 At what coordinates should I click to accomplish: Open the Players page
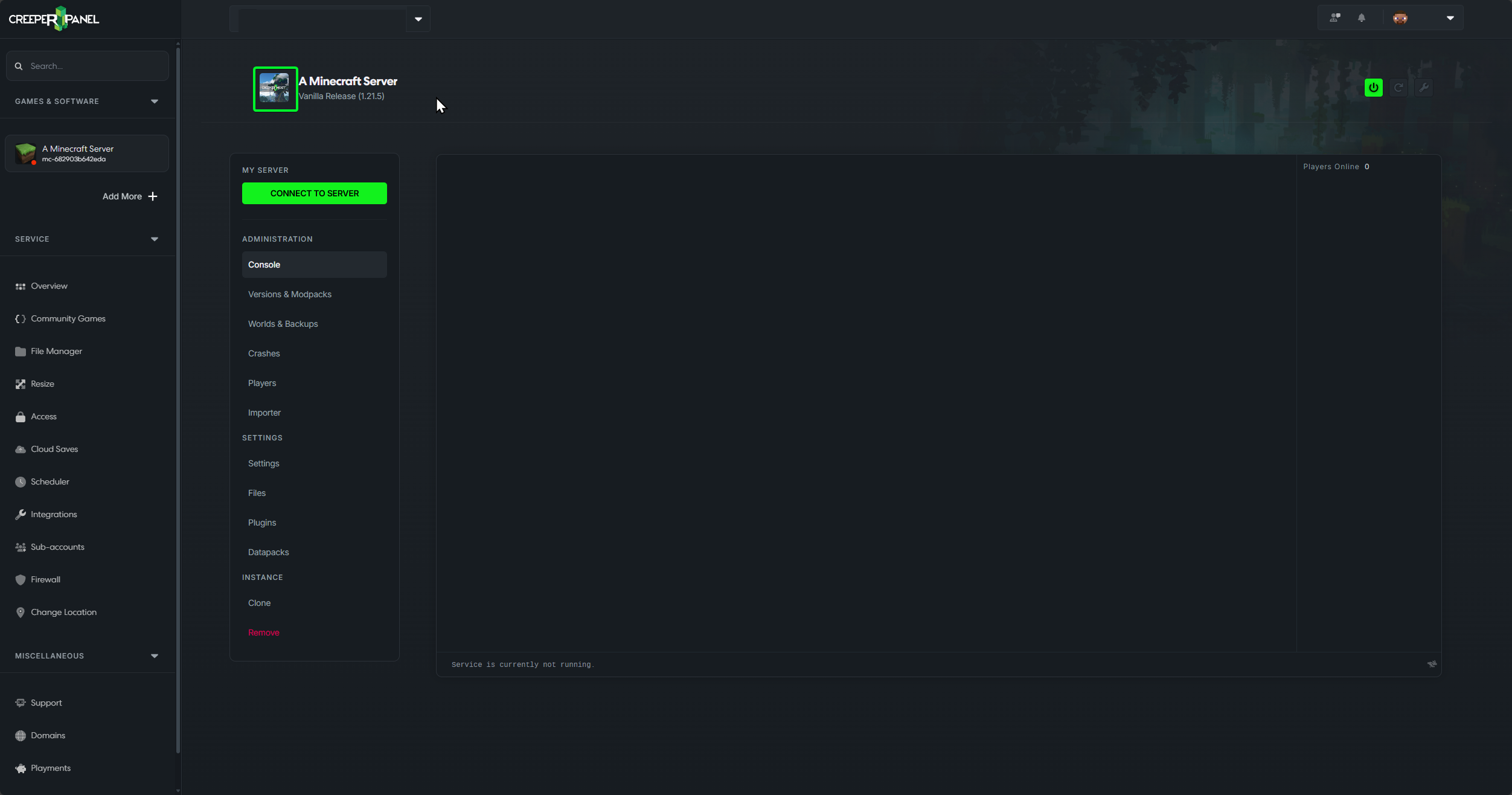pos(262,383)
